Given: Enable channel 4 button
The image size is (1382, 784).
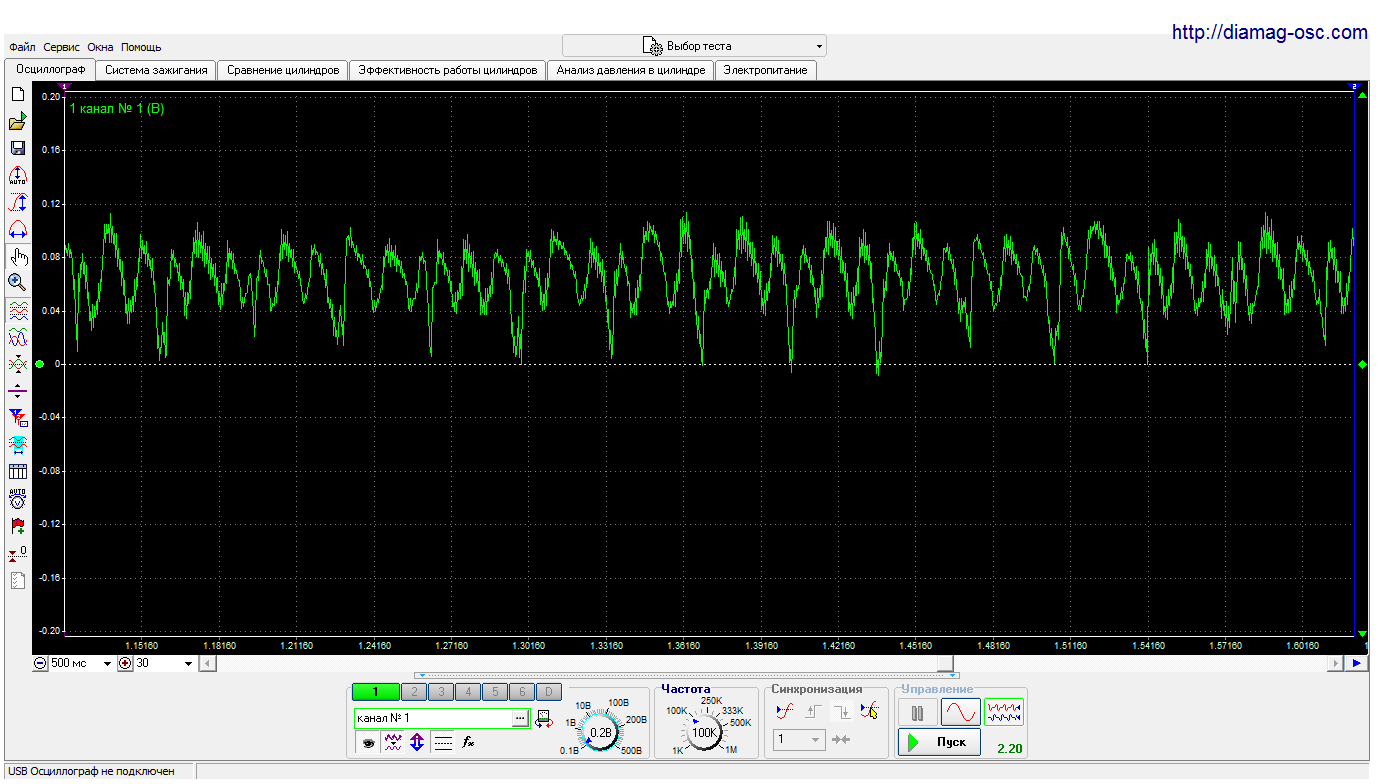Looking at the screenshot, I should click(467, 692).
